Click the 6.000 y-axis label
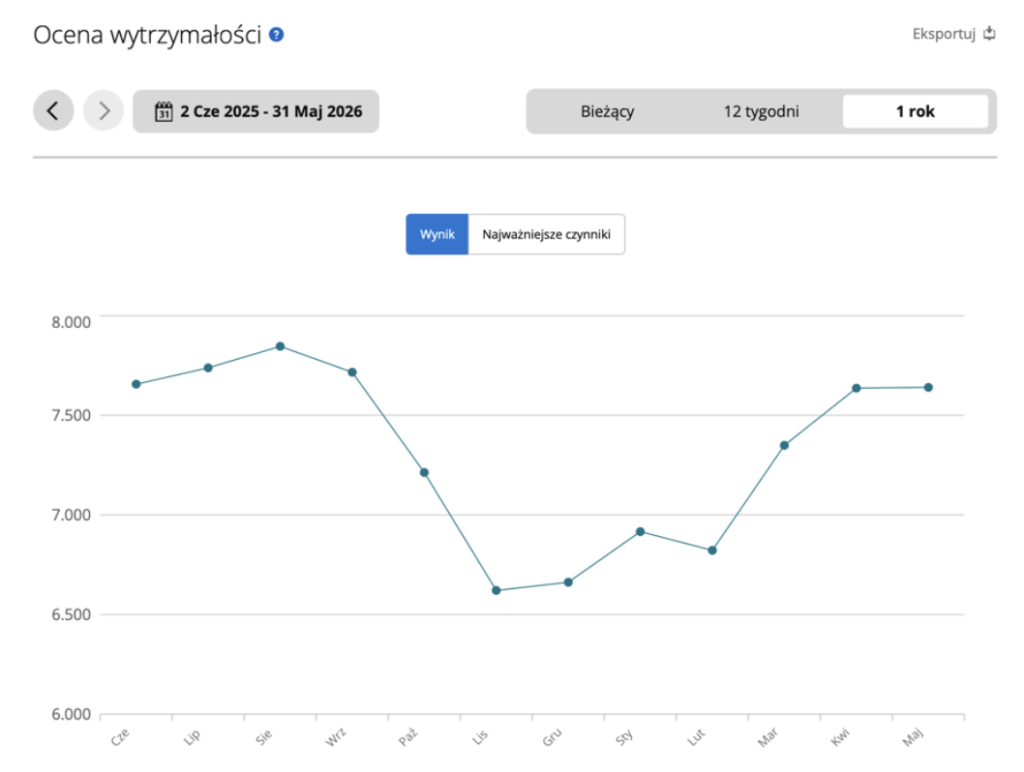1024x772 pixels. point(71,715)
